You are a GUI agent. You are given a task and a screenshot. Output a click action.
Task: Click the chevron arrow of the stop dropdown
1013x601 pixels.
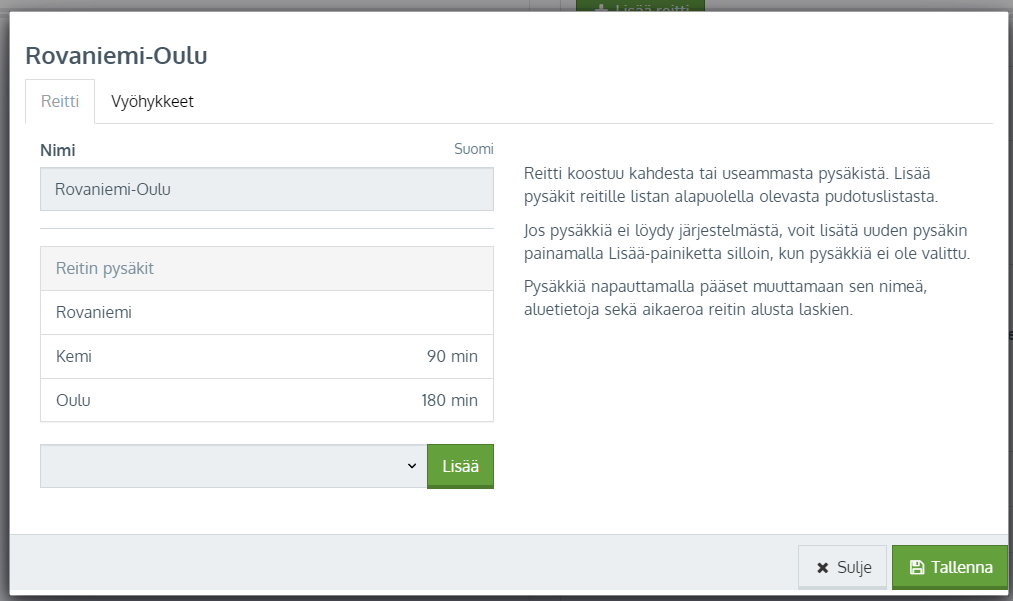(411, 466)
